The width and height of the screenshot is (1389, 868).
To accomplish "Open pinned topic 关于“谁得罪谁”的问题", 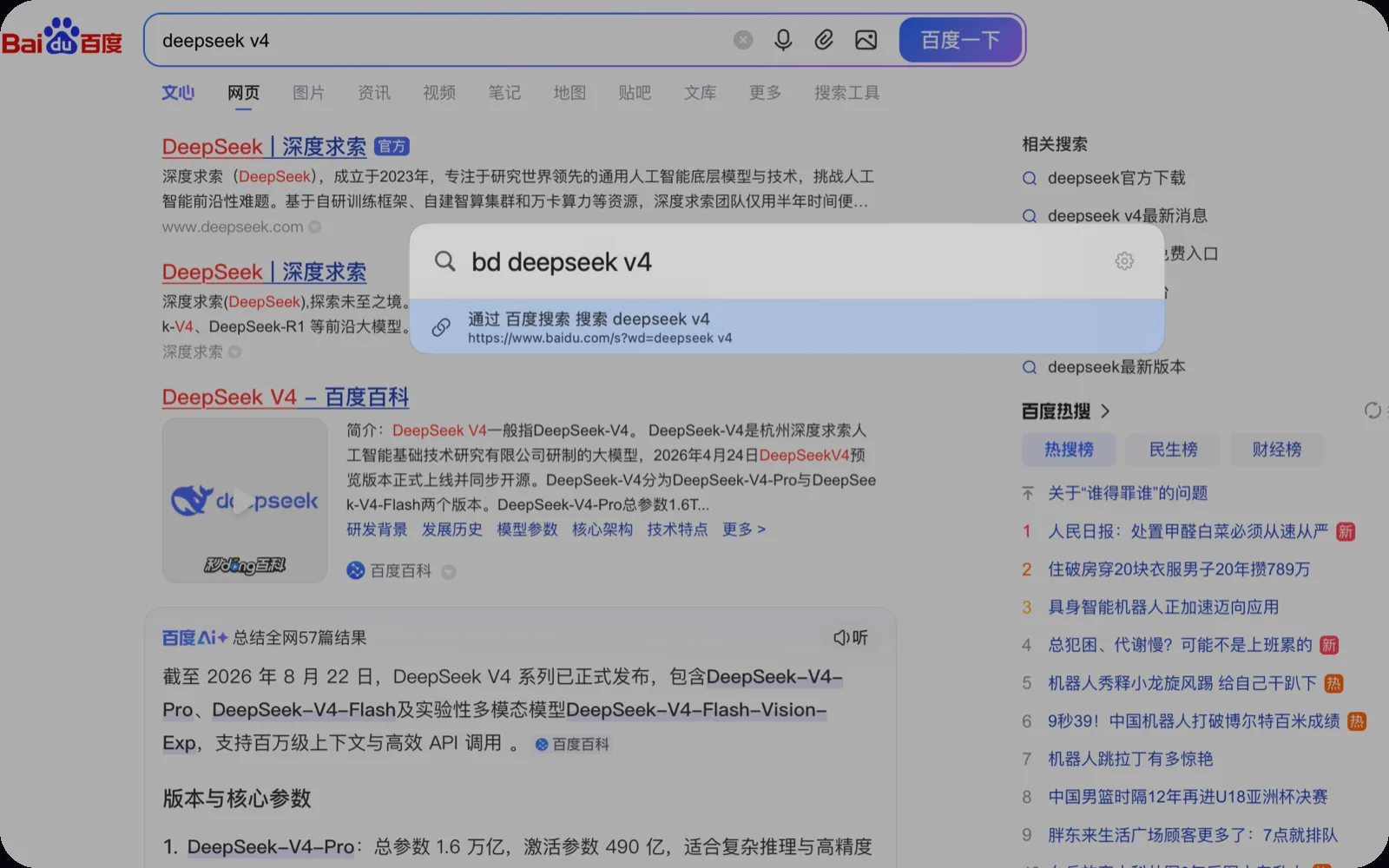I will [x=1128, y=493].
